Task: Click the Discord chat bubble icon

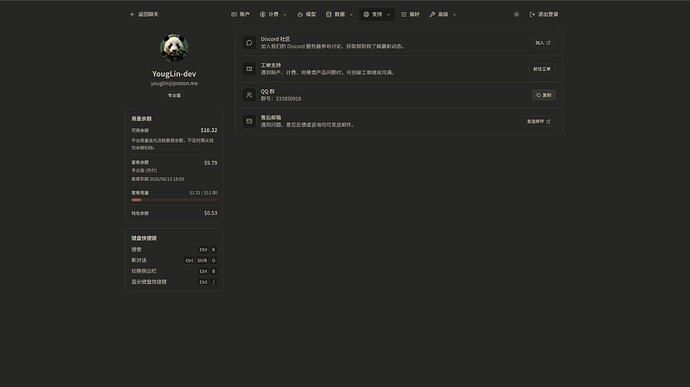Action: (x=249, y=43)
